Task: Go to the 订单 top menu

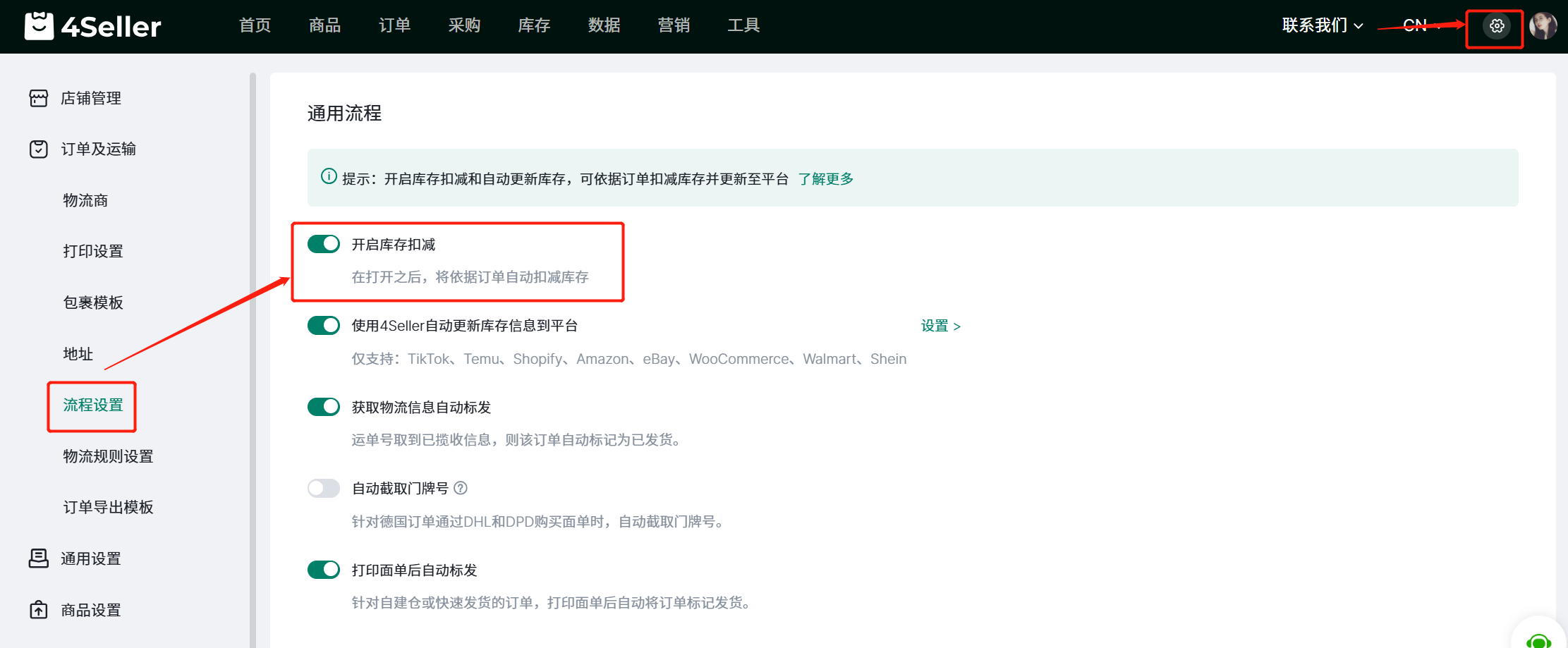Action: tap(394, 26)
